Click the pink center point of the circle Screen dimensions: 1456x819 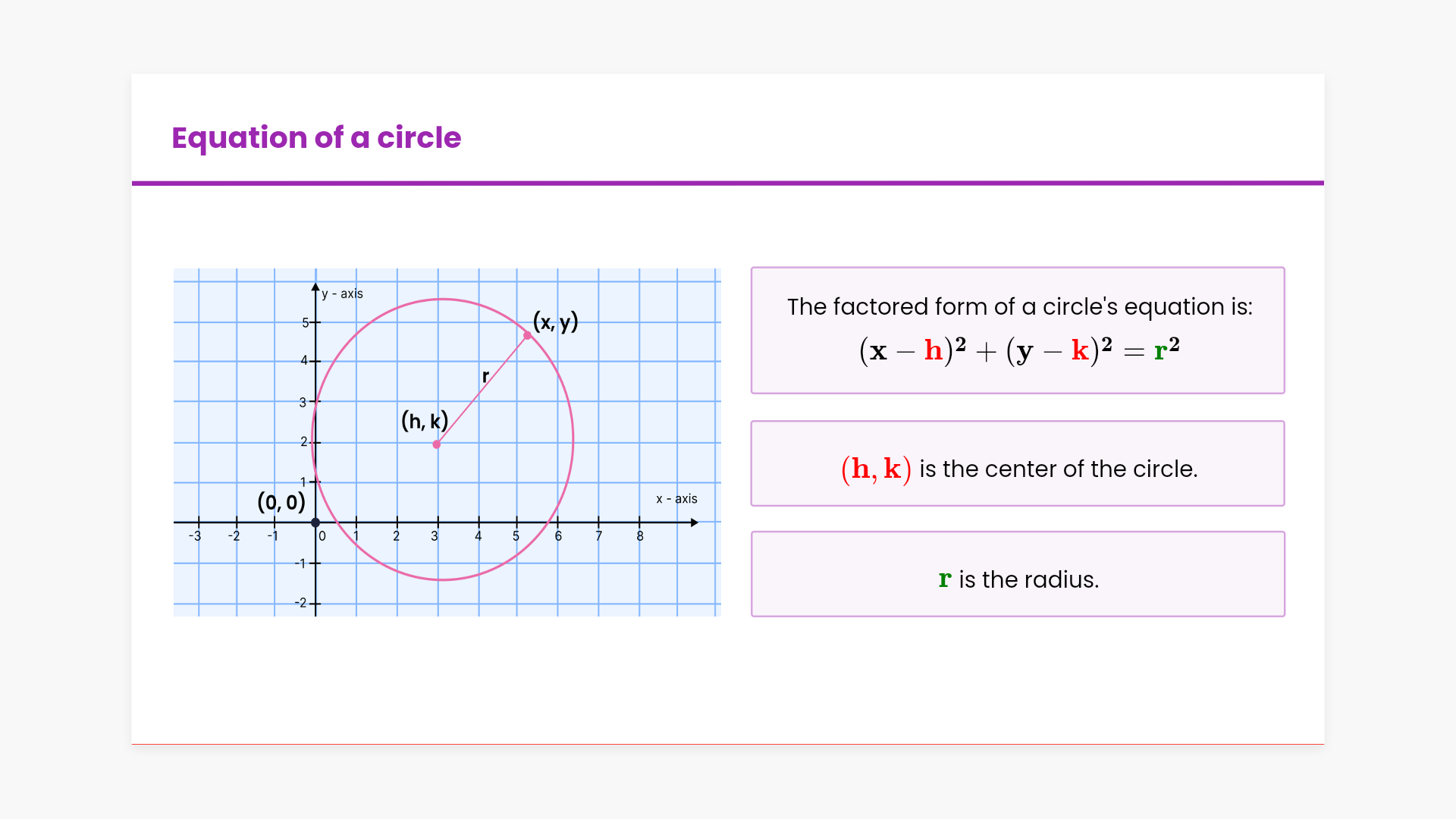point(437,444)
